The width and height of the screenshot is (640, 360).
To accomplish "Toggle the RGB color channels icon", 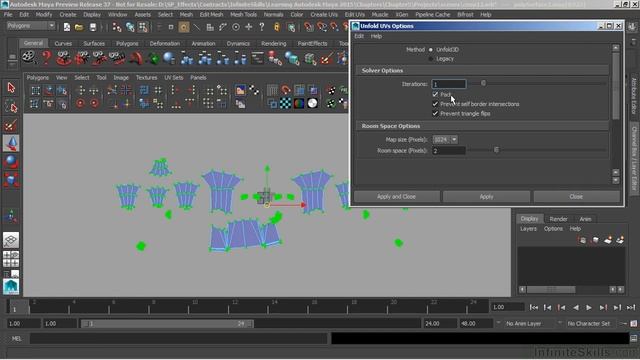I will click(299, 103).
